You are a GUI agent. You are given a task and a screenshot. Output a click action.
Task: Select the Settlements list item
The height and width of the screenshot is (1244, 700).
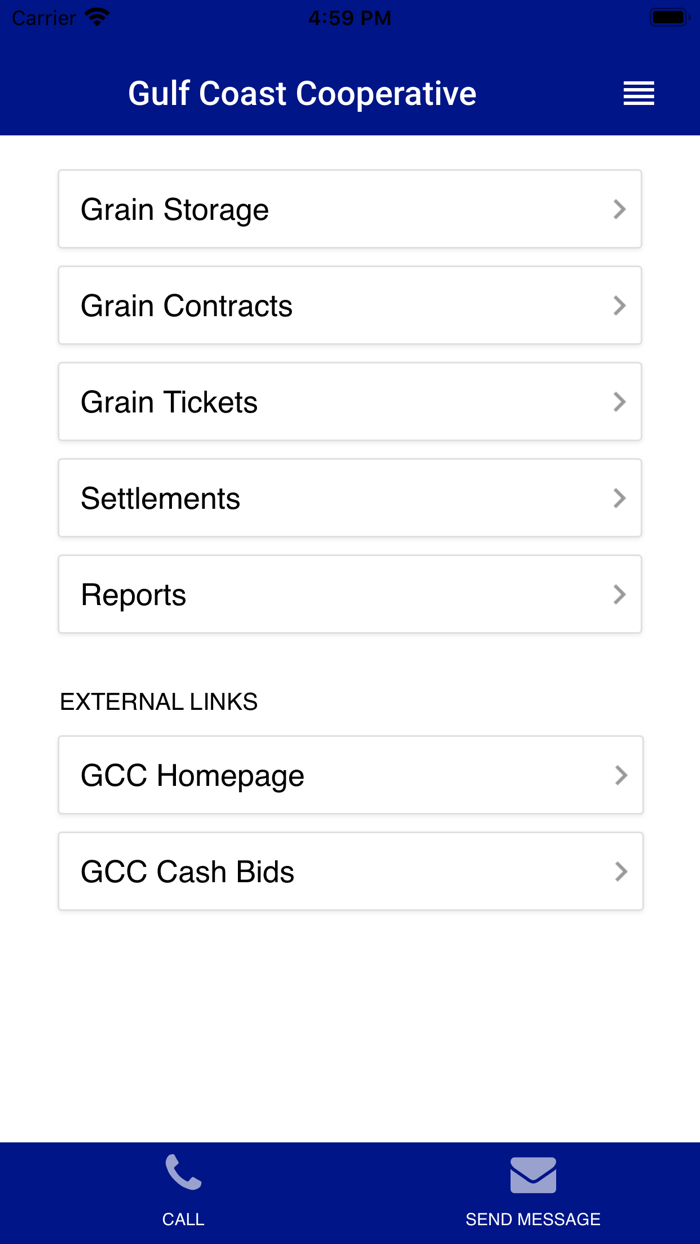350,498
